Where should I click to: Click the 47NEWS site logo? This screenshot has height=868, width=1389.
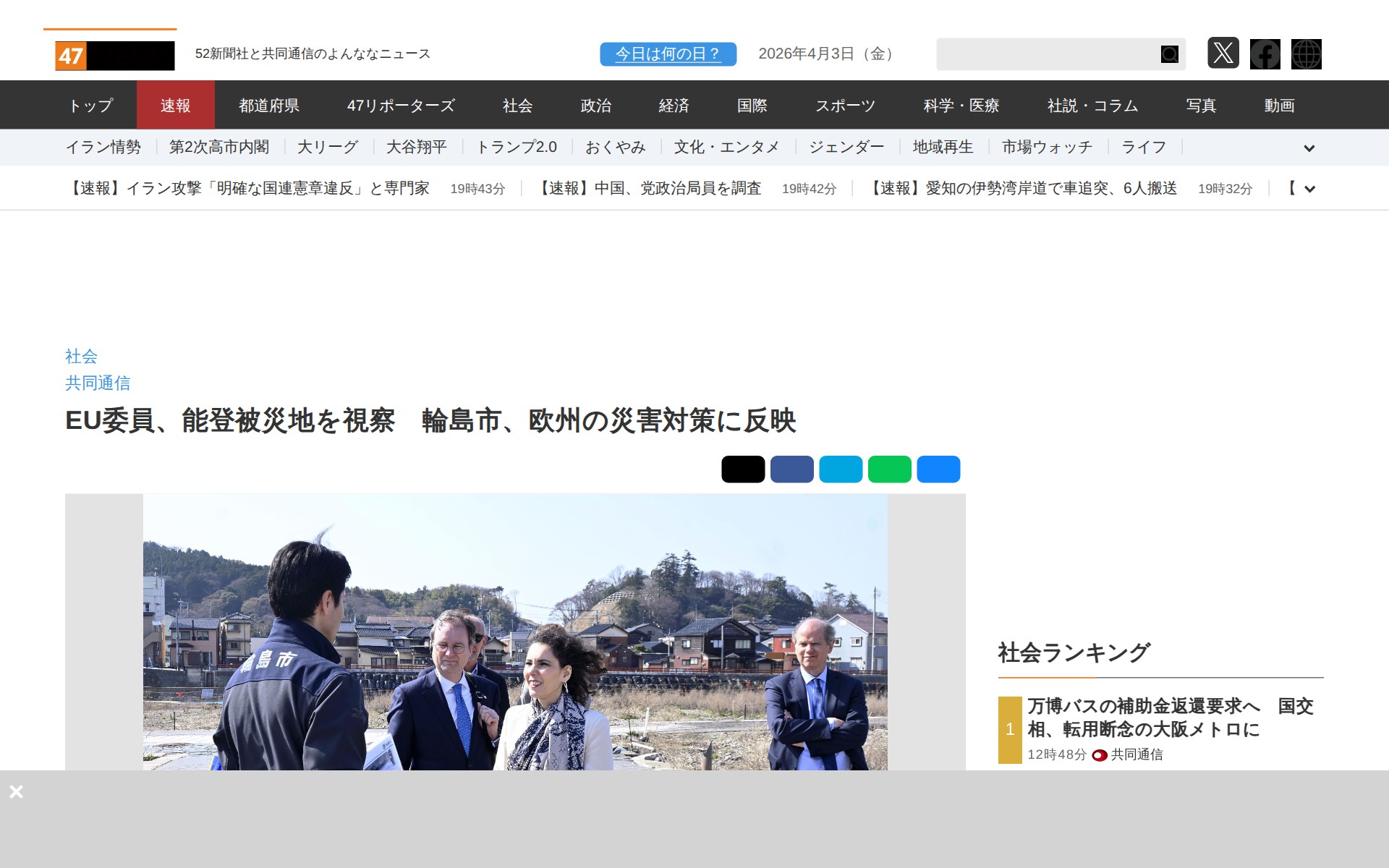[x=114, y=56]
